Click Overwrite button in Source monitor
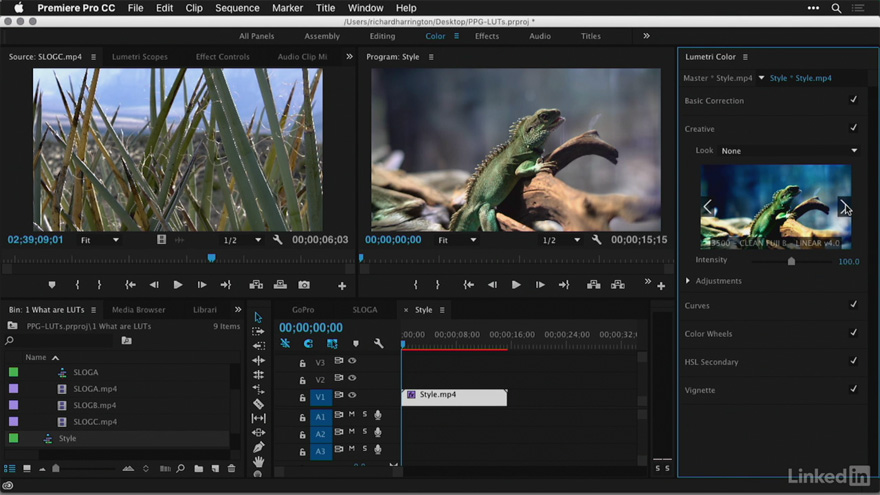Screen dimensions: 880x495 click(280, 285)
